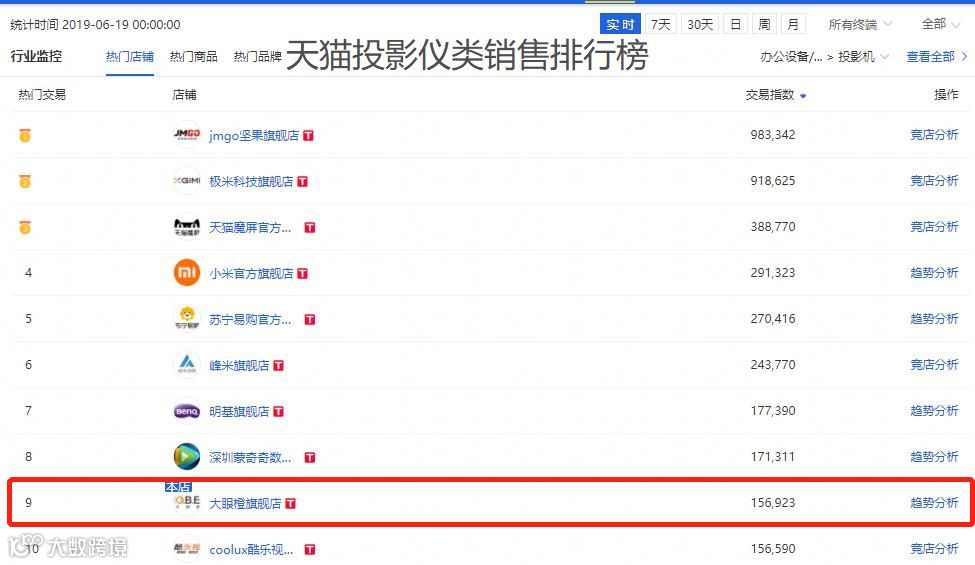Click Tmall badge beside 苏宁易购官方
The image size is (975, 565).
pyautogui.click(x=310, y=319)
